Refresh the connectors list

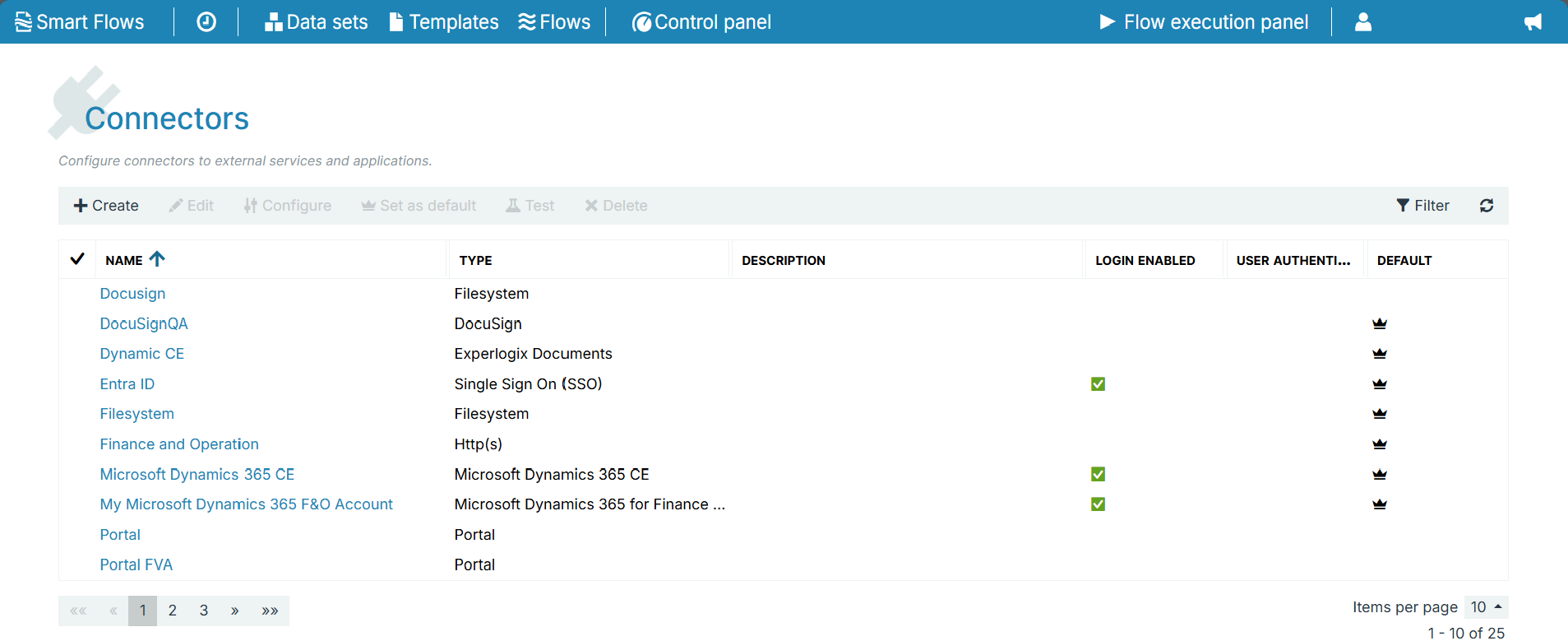click(x=1487, y=206)
